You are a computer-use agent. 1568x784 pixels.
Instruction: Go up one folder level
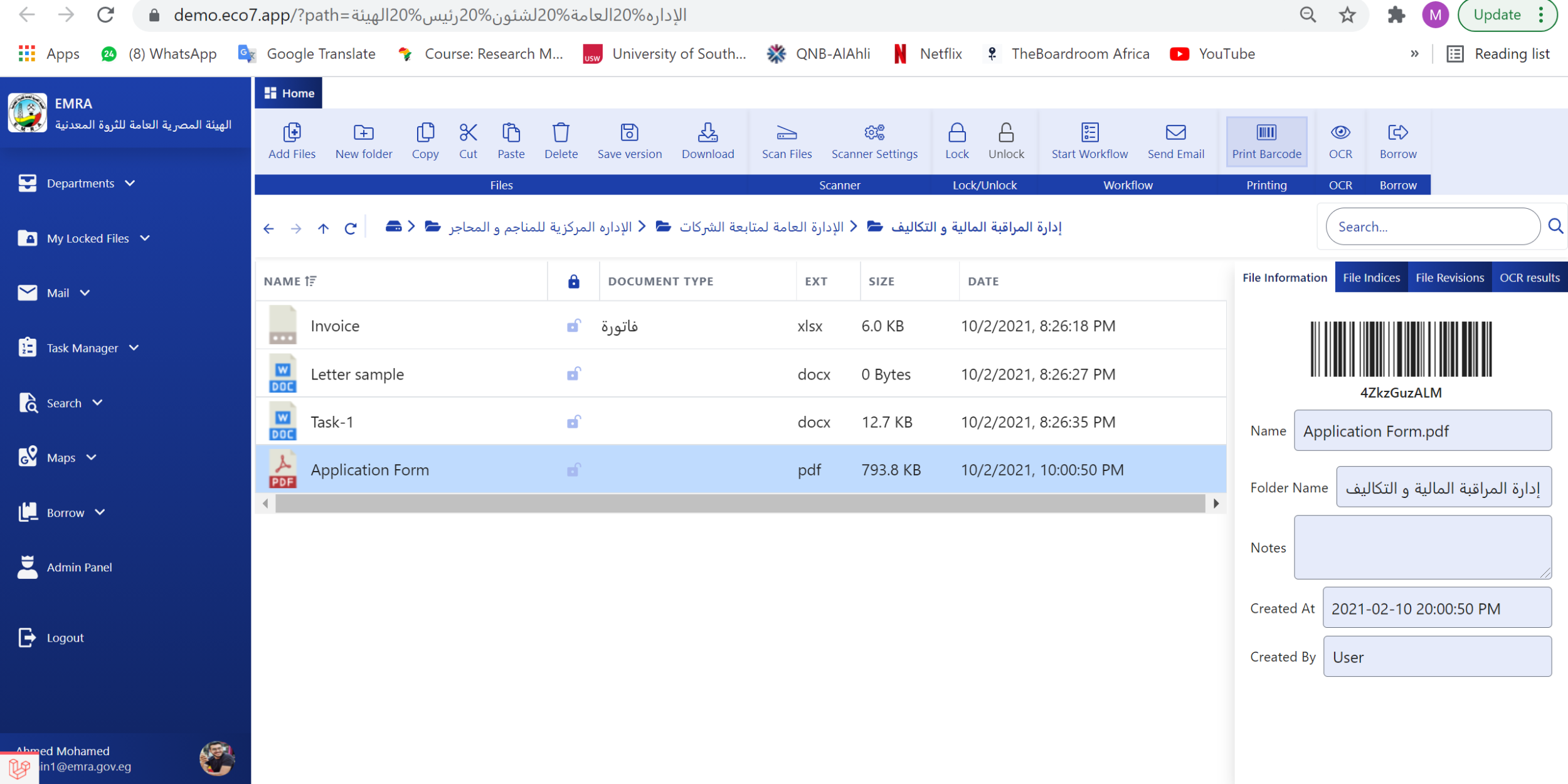[323, 228]
